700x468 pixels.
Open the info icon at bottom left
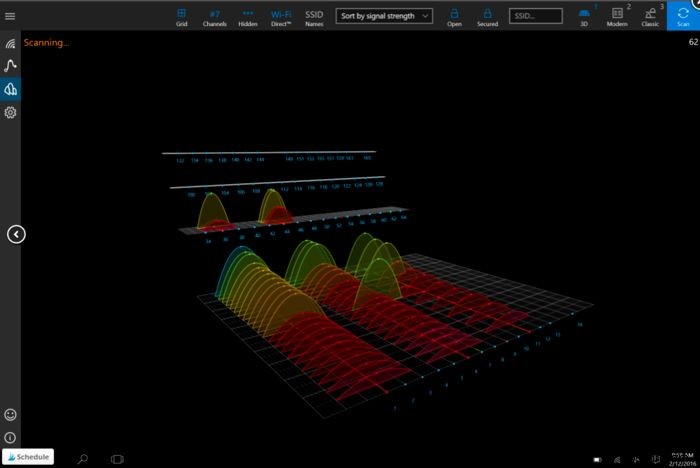click(x=10, y=437)
